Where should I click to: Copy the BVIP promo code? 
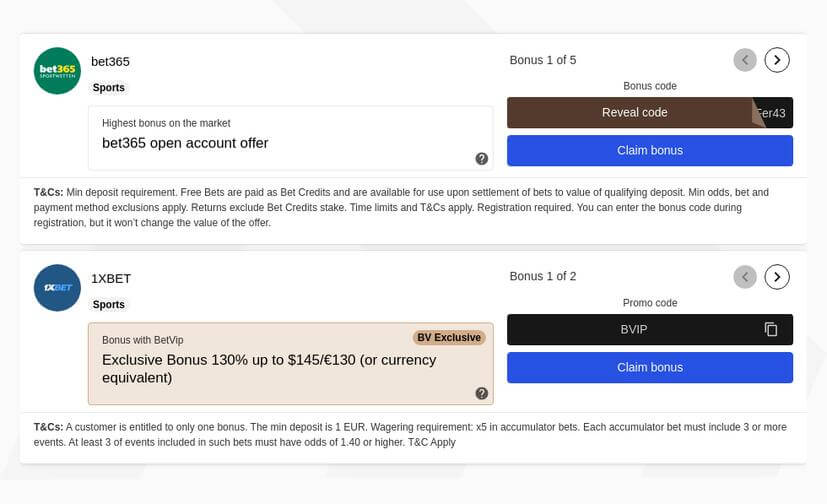(771, 329)
